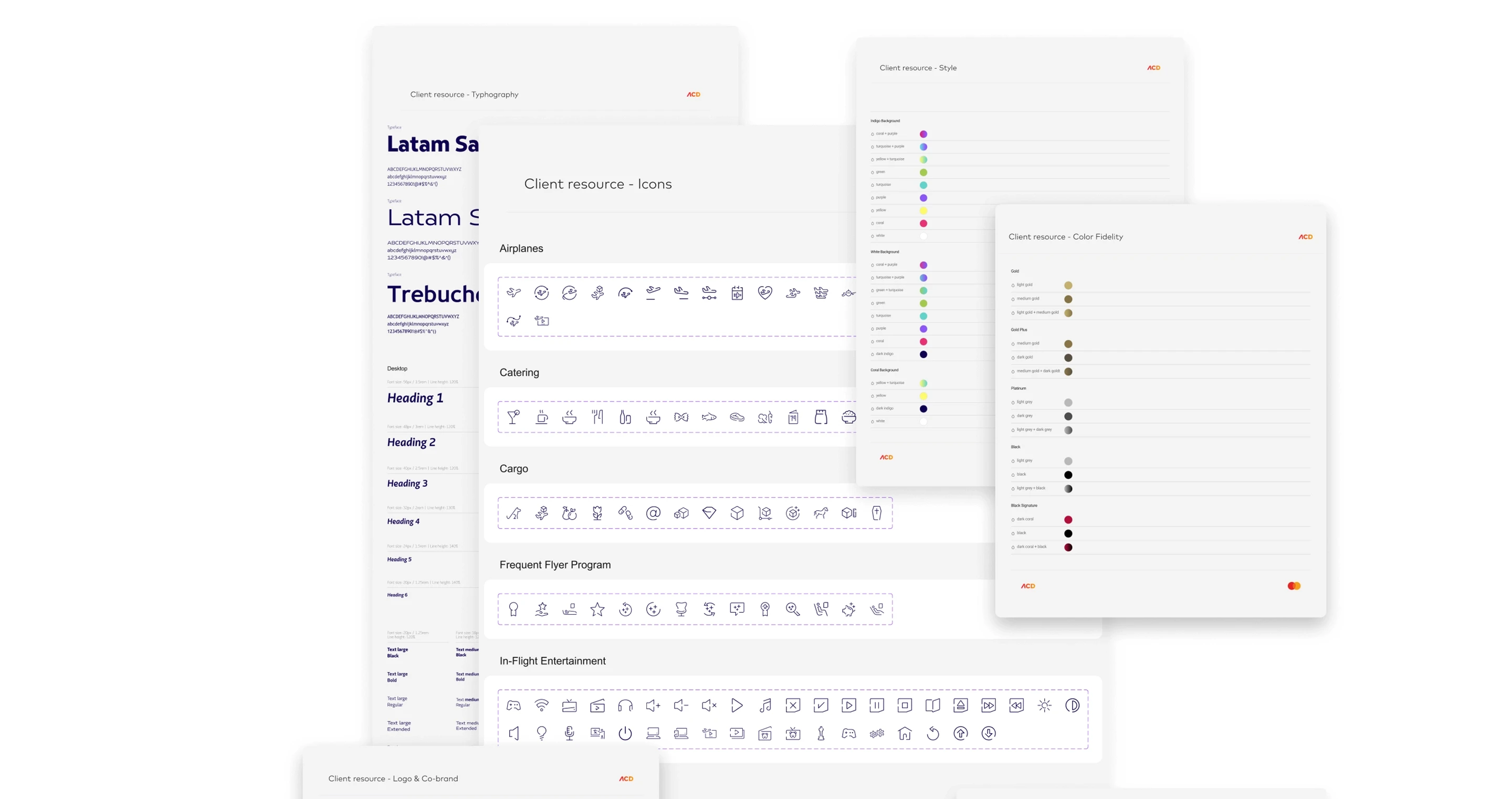Click the microphone icon in In-Flight Entertainment
The width and height of the screenshot is (1512, 799).
[569, 733]
